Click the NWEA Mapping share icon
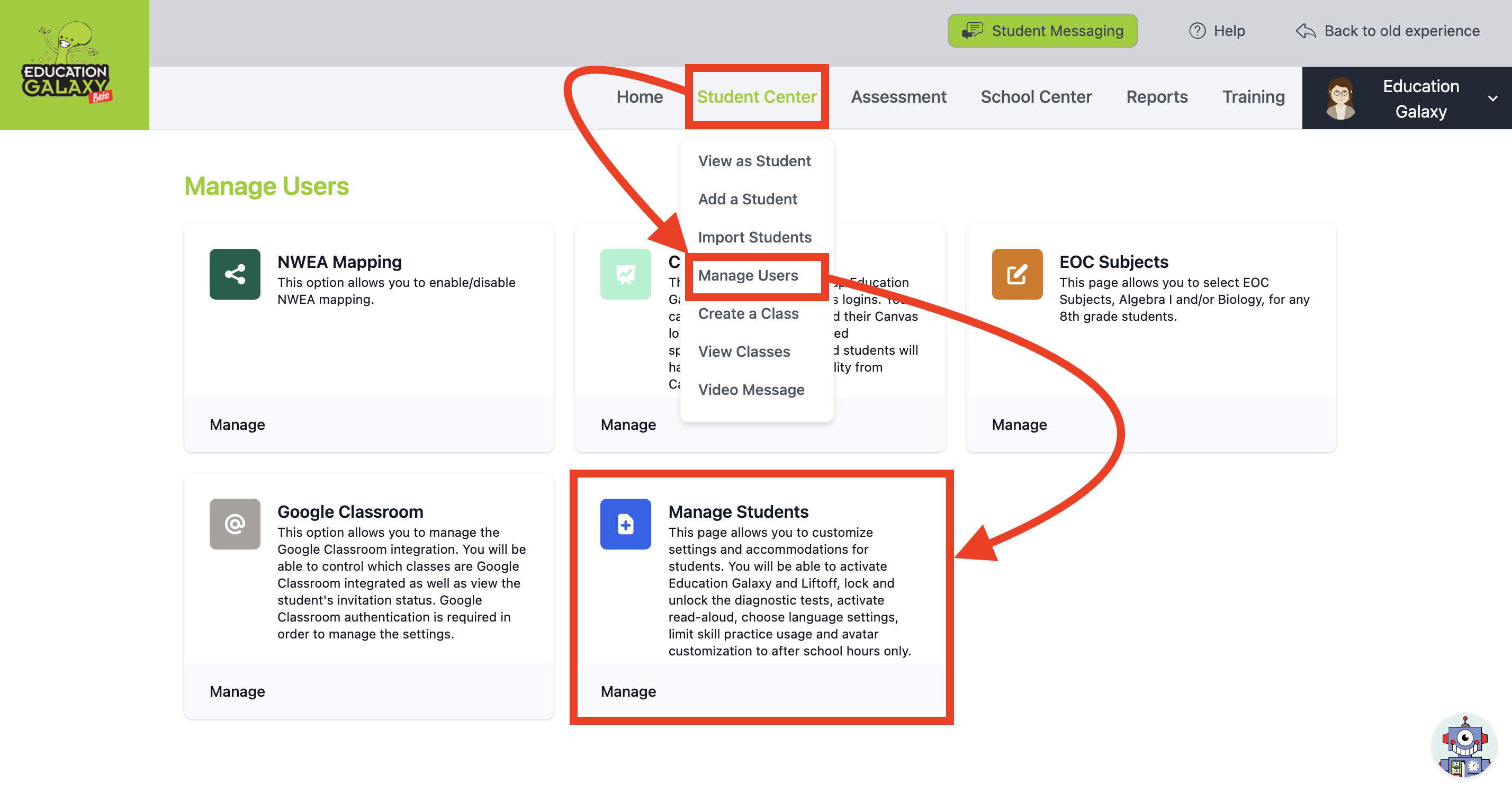Image resolution: width=1512 pixels, height=792 pixels. tap(235, 274)
